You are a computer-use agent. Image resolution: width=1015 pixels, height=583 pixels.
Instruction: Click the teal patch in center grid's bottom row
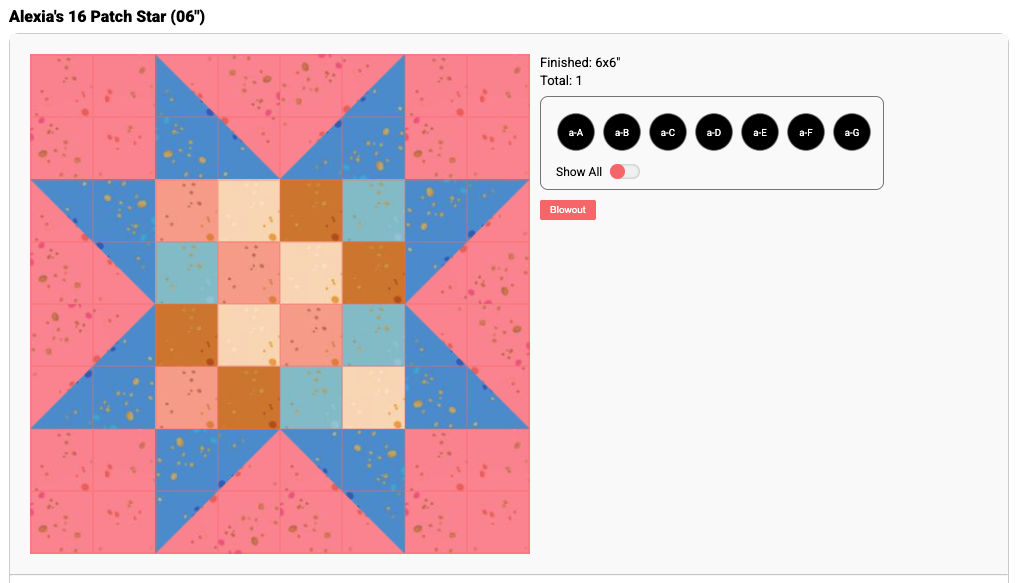[311, 397]
